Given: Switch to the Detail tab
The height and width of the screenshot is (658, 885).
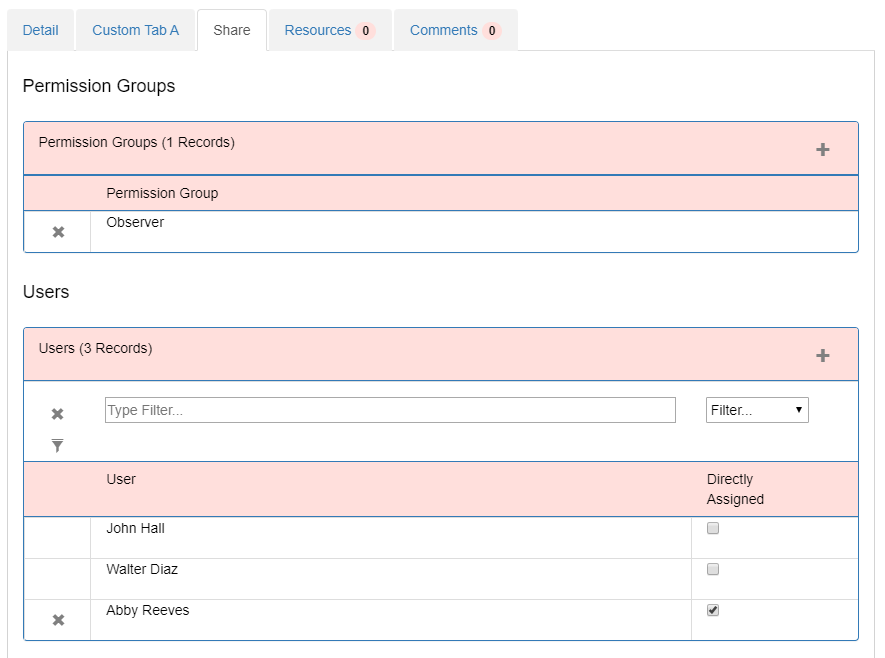Looking at the screenshot, I should (41, 30).
